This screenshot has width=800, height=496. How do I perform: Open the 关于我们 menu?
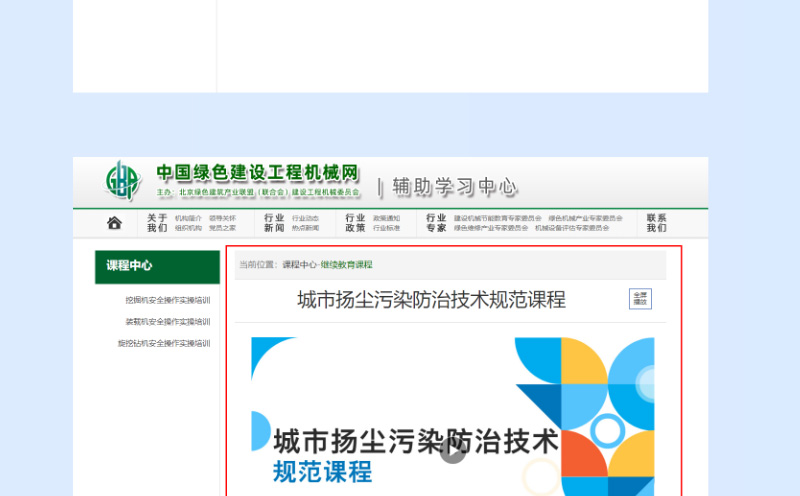point(157,223)
